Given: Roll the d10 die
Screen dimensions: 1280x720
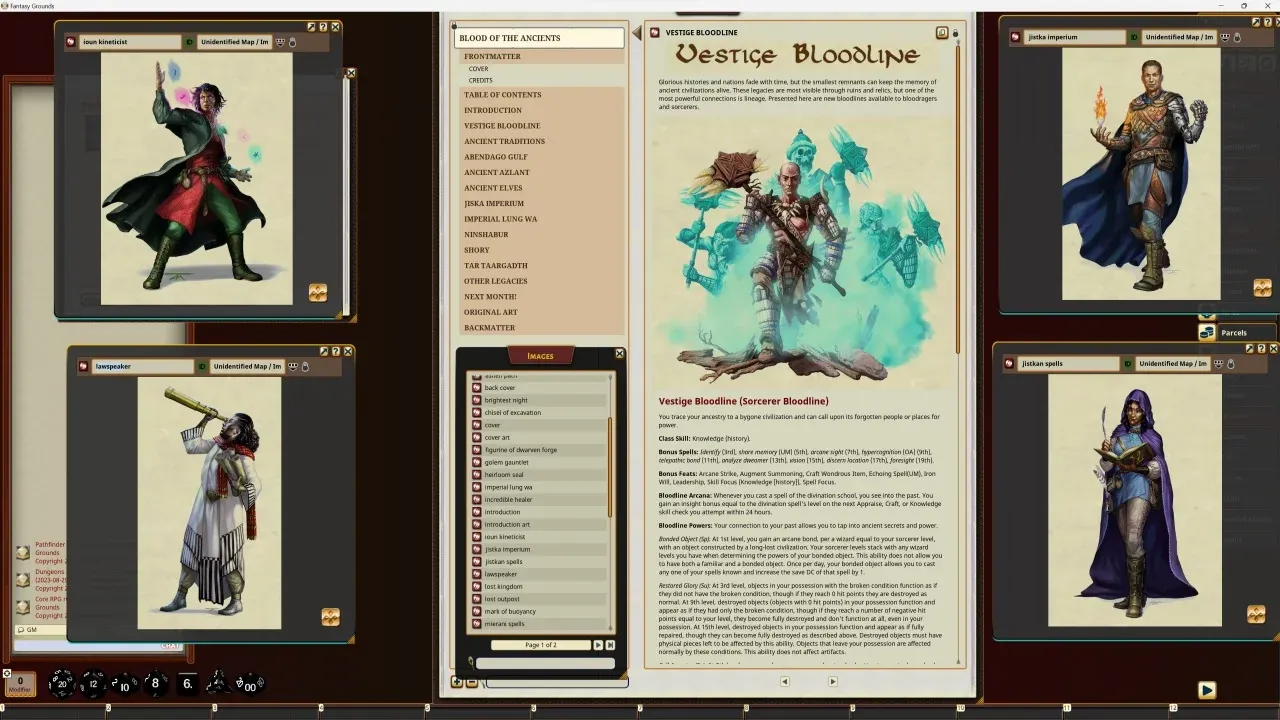Looking at the screenshot, I should 123,684.
